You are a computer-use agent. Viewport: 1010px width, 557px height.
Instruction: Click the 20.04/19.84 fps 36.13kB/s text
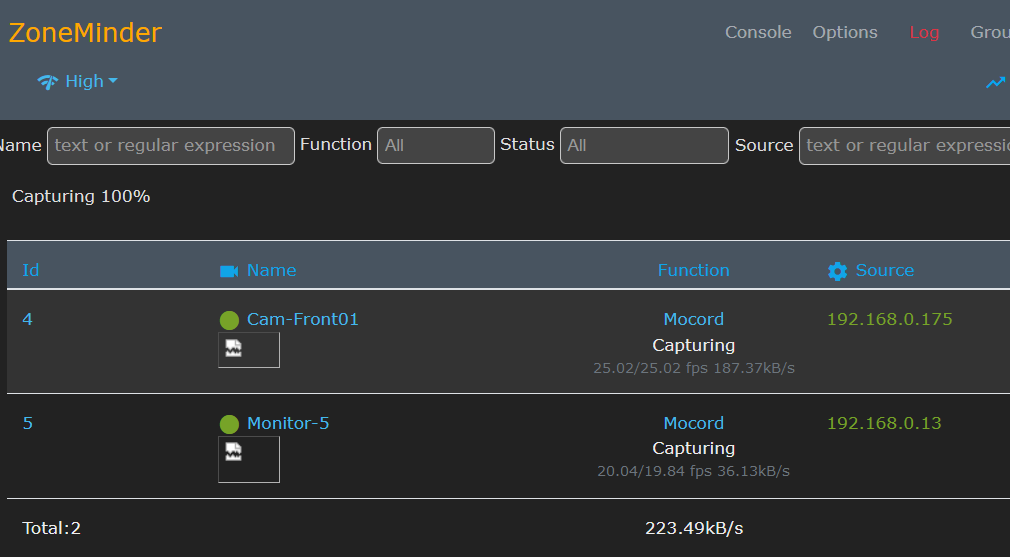(693, 471)
